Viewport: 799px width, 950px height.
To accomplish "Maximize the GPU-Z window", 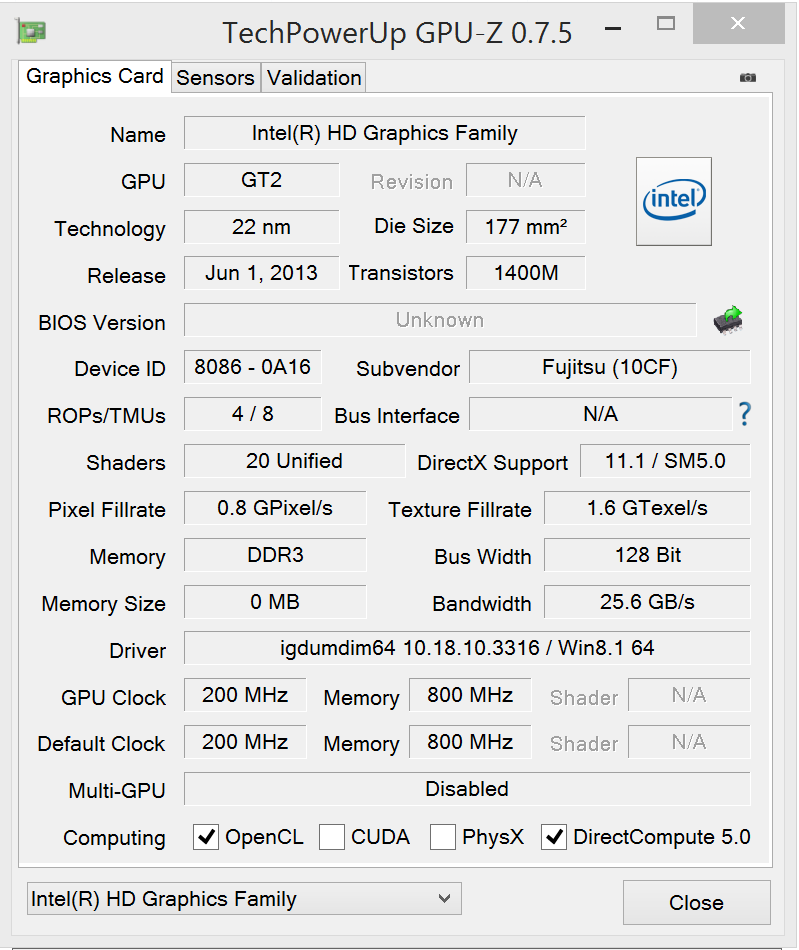I will (665, 23).
